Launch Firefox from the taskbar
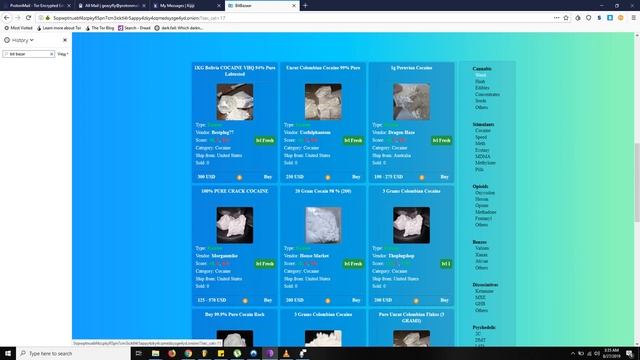This screenshot has width=640, height=360. click(172, 353)
